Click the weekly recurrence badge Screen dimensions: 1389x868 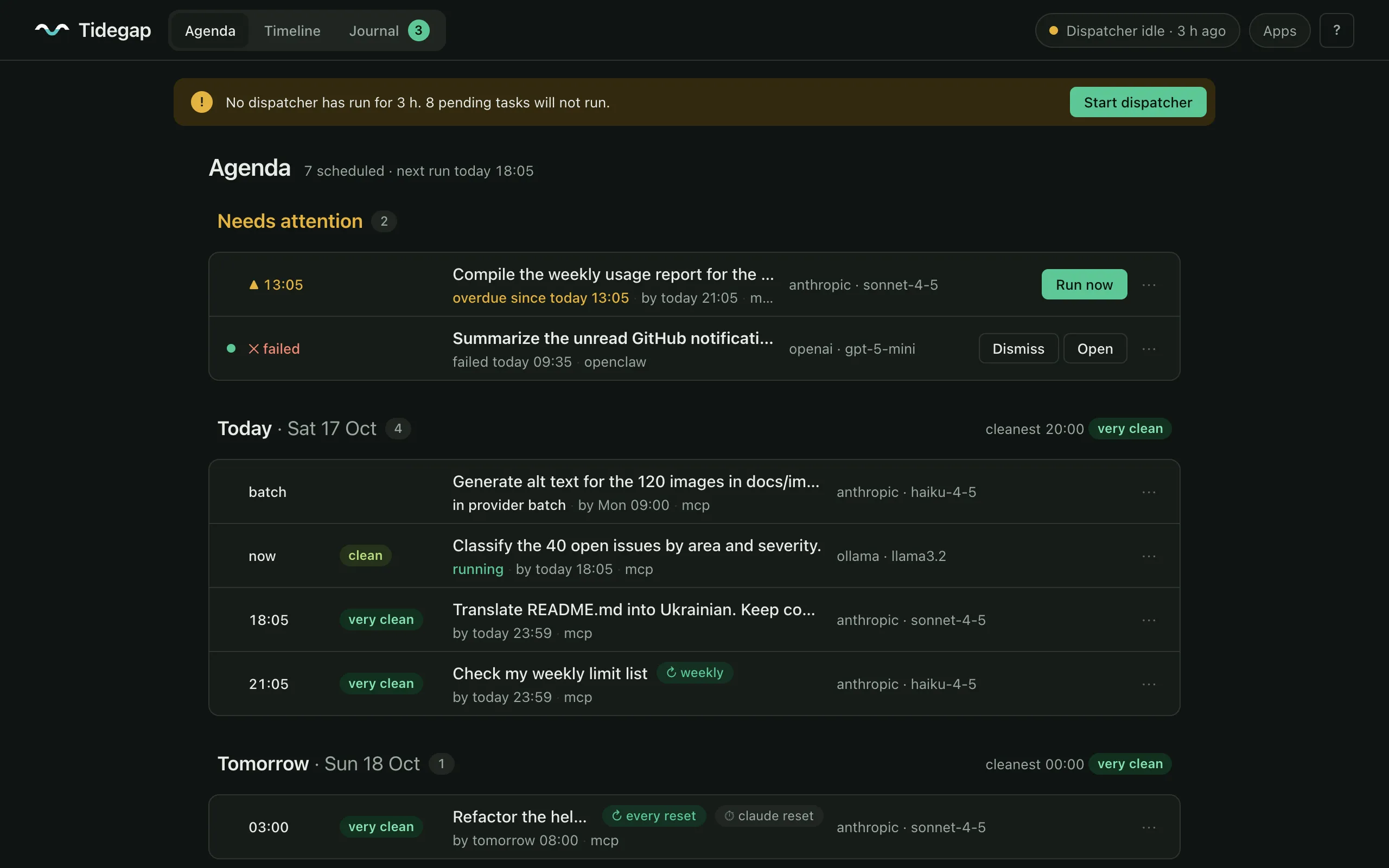694,672
